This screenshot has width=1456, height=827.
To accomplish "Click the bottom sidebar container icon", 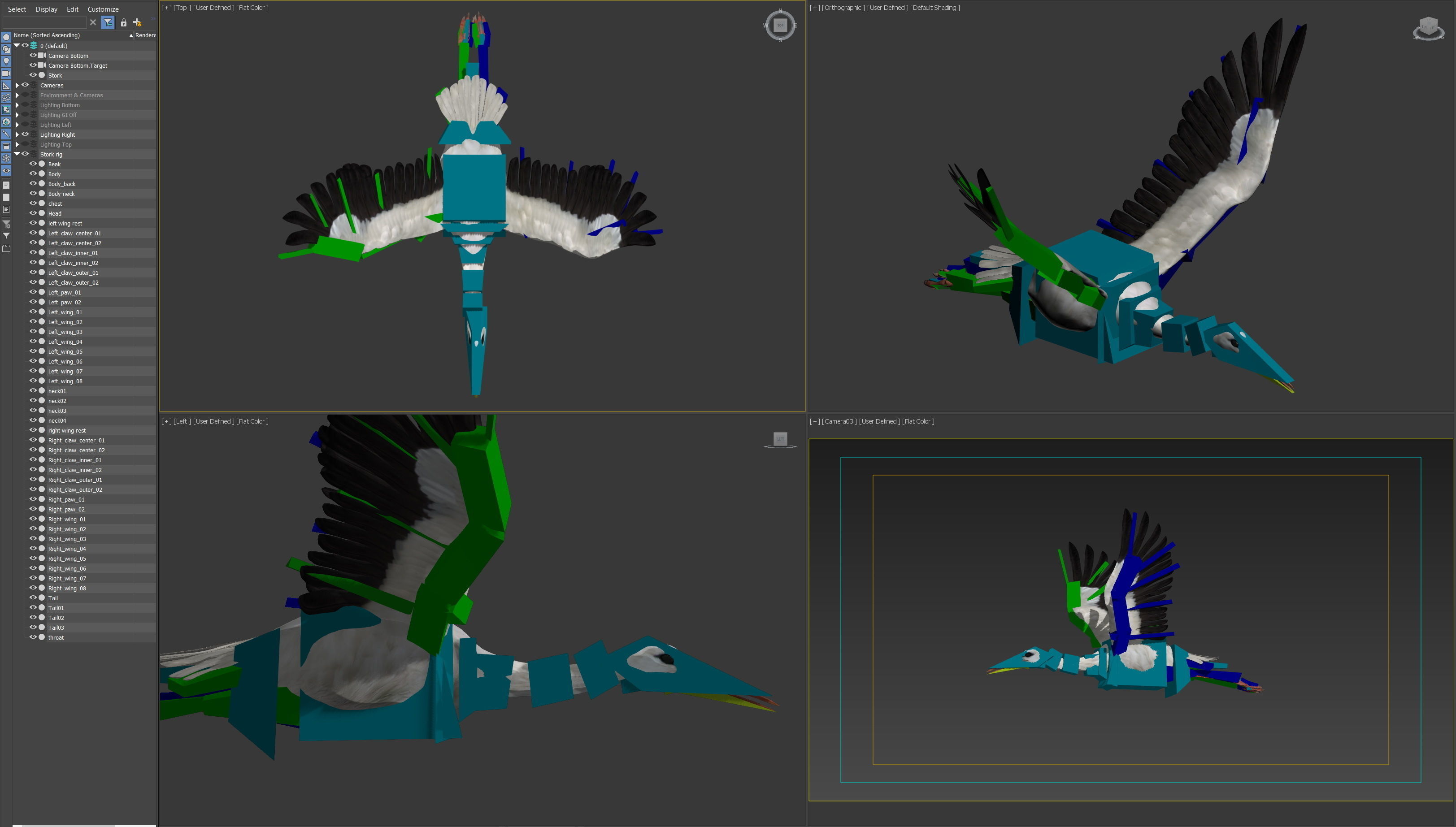I will click(6, 248).
